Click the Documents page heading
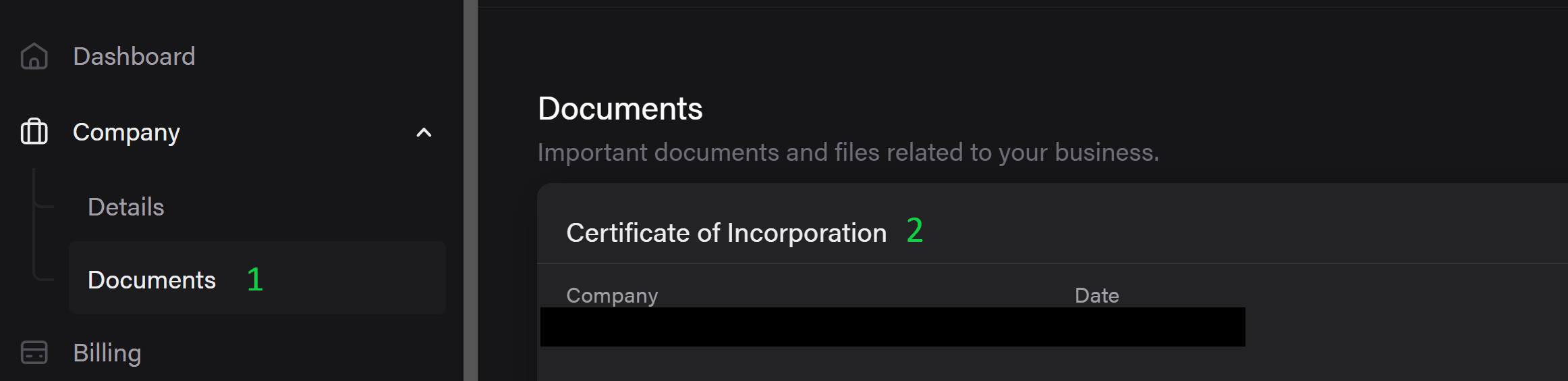This screenshot has width=1568, height=381. 620,108
